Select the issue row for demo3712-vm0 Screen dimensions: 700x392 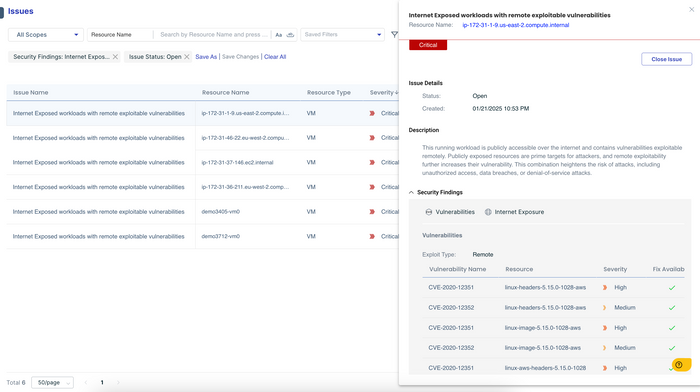coord(202,236)
